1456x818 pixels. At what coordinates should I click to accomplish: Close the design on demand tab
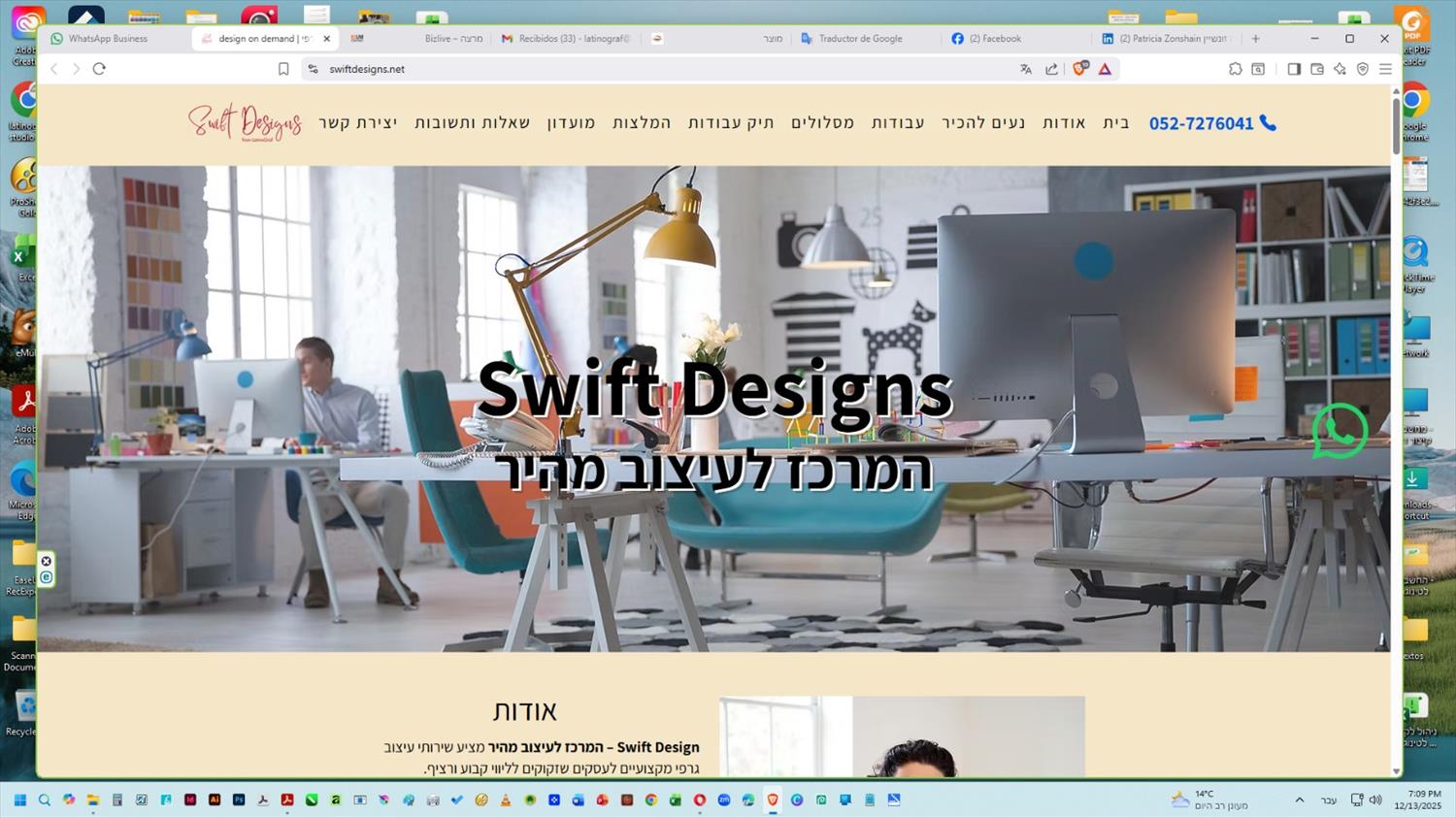(326, 39)
